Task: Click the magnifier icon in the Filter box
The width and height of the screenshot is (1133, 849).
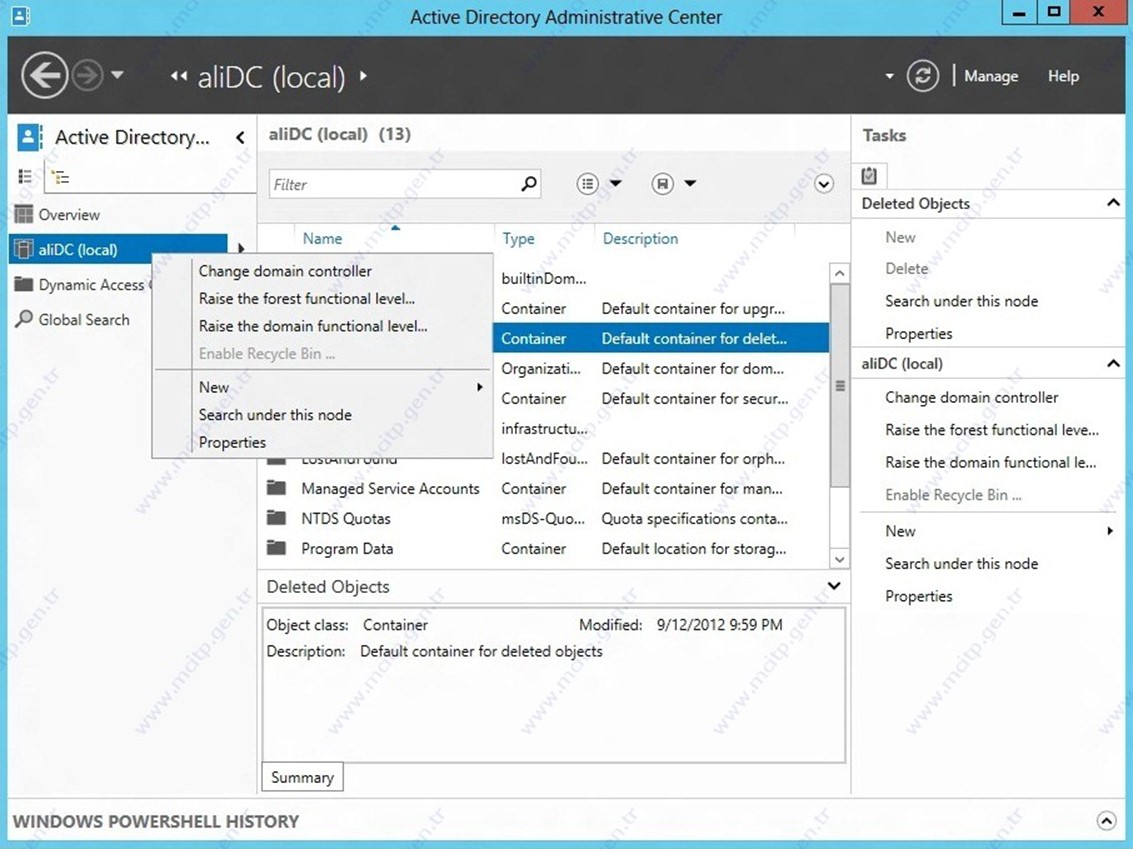Action: (529, 184)
